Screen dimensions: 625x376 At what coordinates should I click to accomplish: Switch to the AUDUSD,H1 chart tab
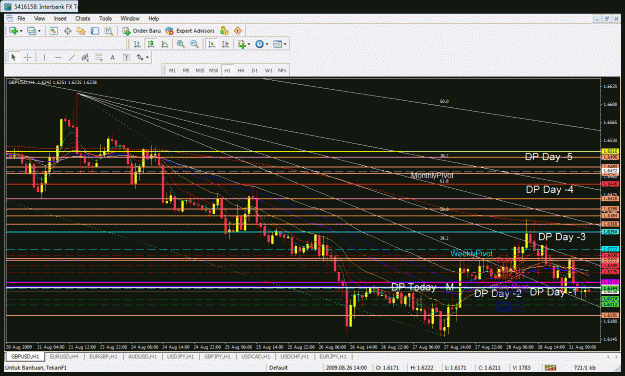(x=142, y=356)
